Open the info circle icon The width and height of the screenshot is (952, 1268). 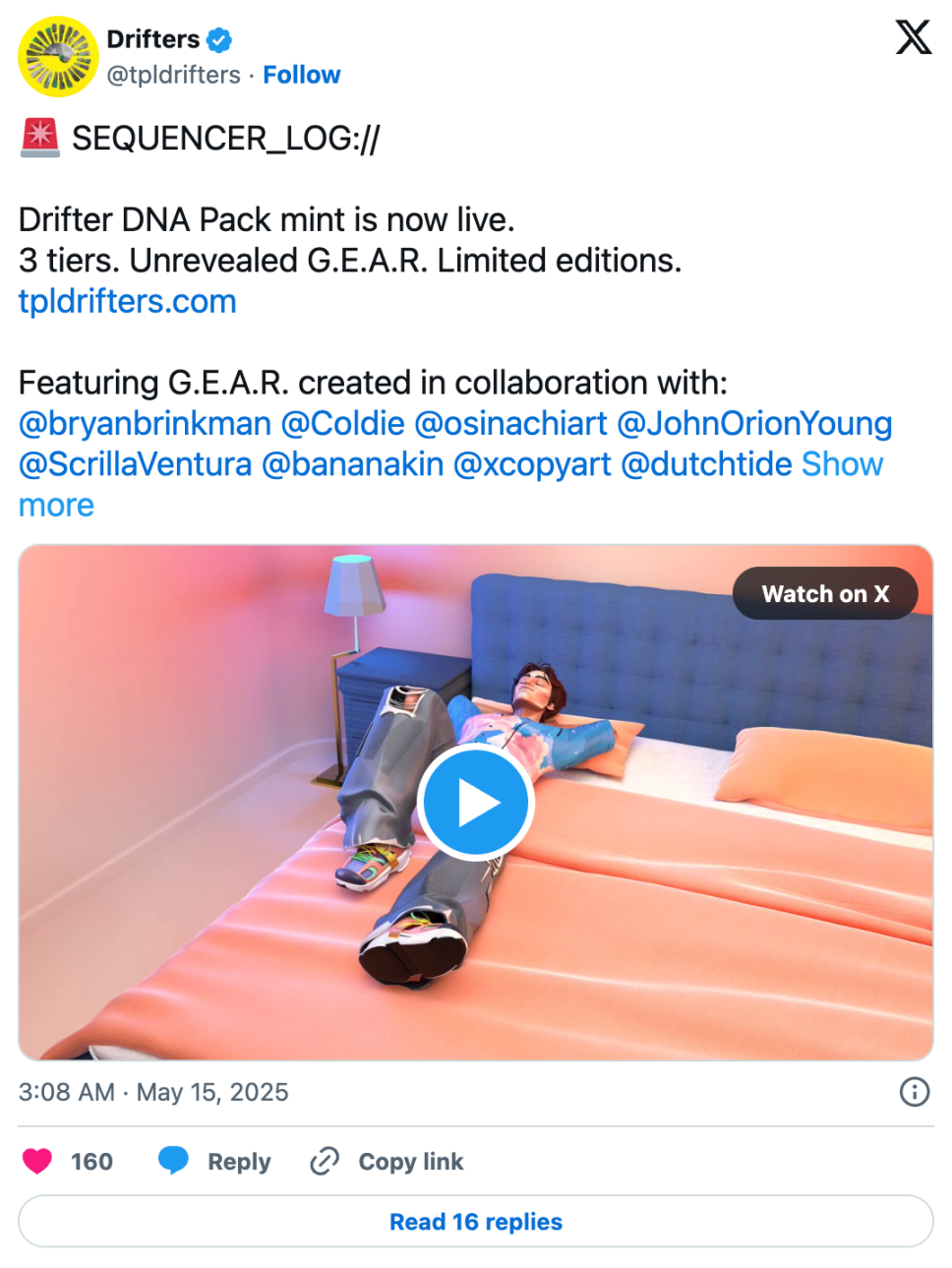tap(915, 1092)
